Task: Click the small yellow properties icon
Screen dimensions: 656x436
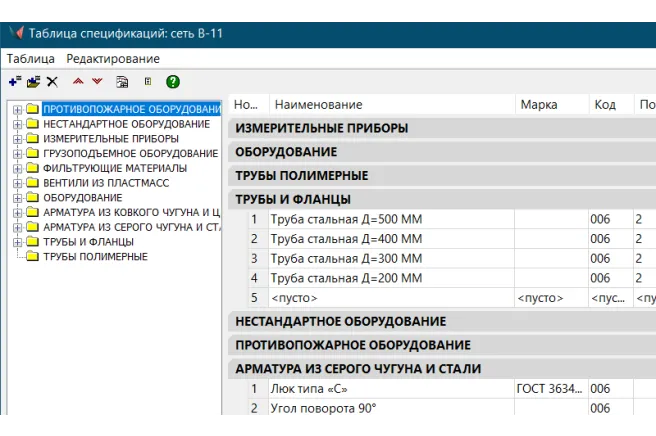Action: pos(148,82)
